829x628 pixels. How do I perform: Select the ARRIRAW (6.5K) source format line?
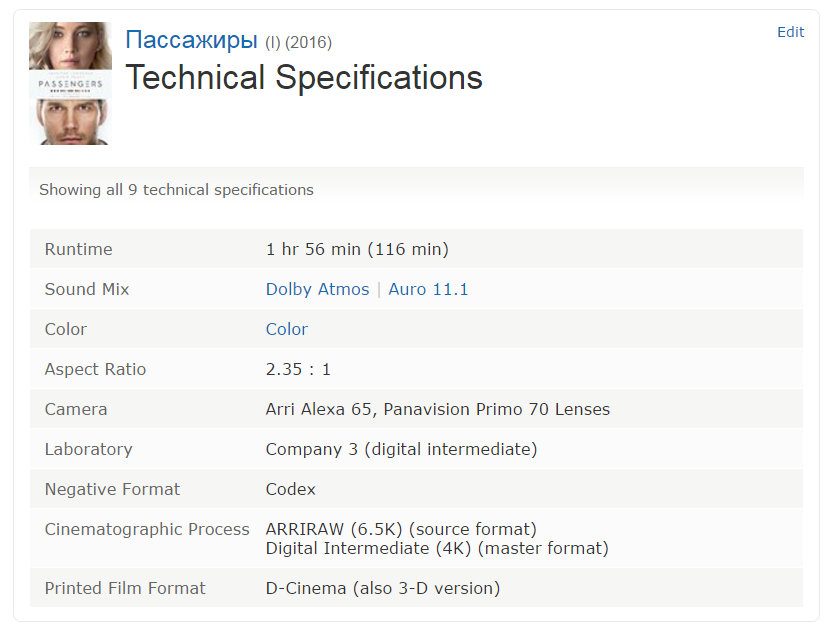coord(401,529)
